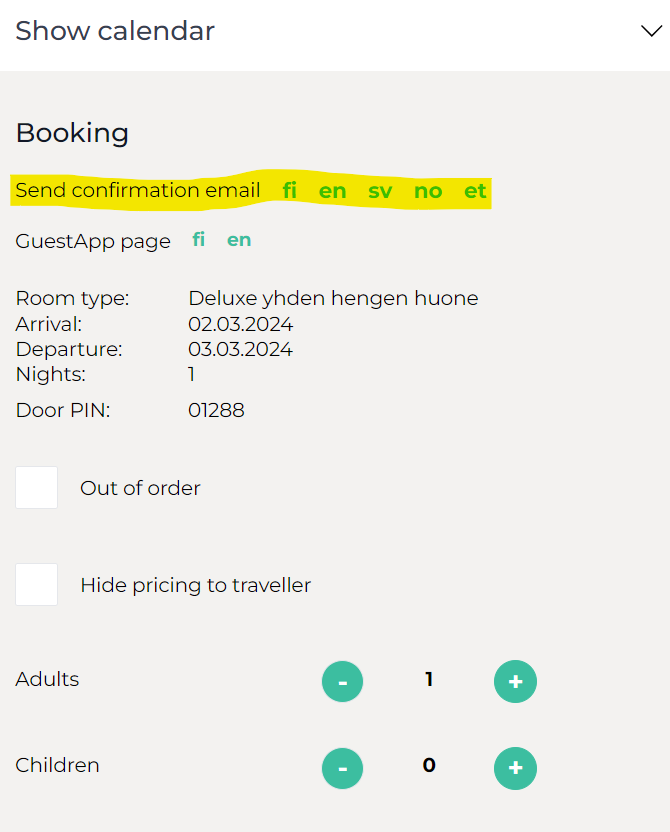Tick the Out of order checkbox
Viewport: 670px width, 832px height.
click(37, 488)
